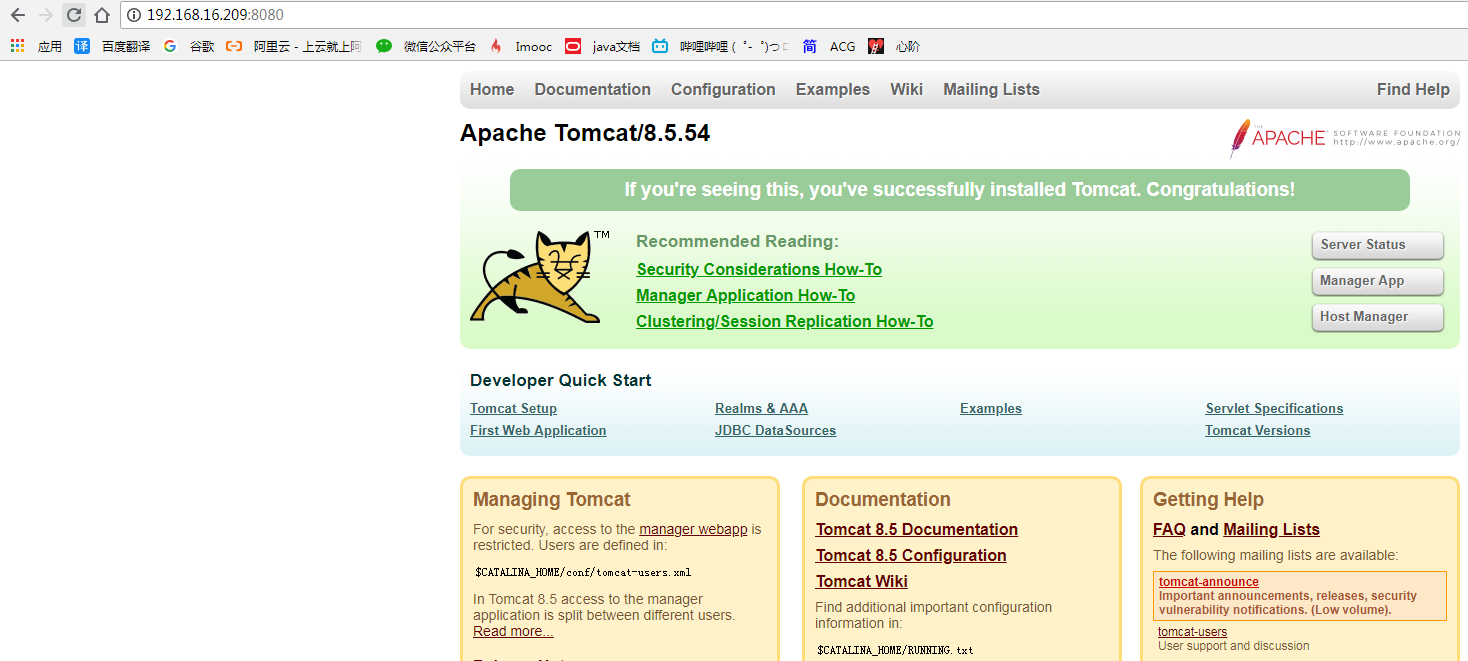Open the Wiki navigation item
1468x661 pixels.
[907, 89]
